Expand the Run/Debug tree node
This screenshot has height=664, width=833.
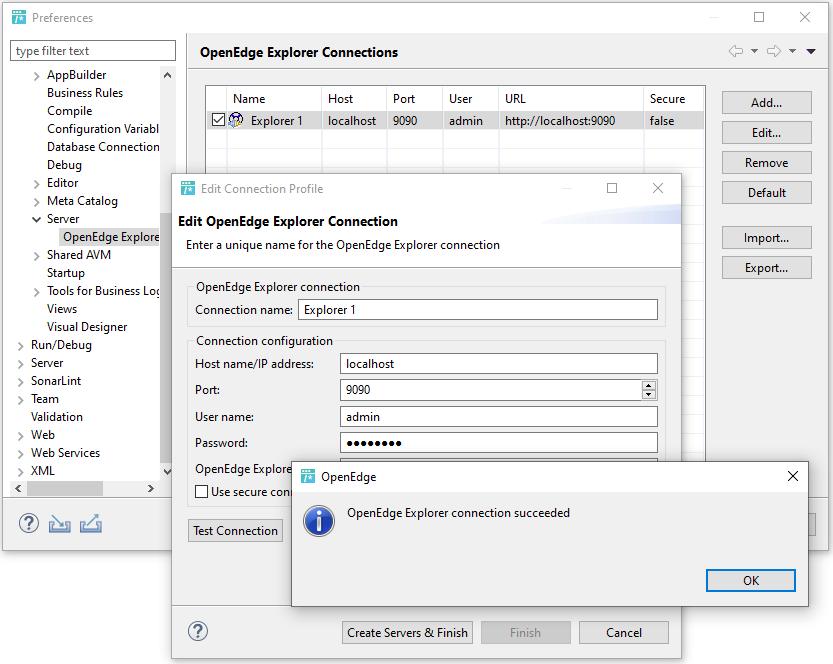(x=20, y=346)
